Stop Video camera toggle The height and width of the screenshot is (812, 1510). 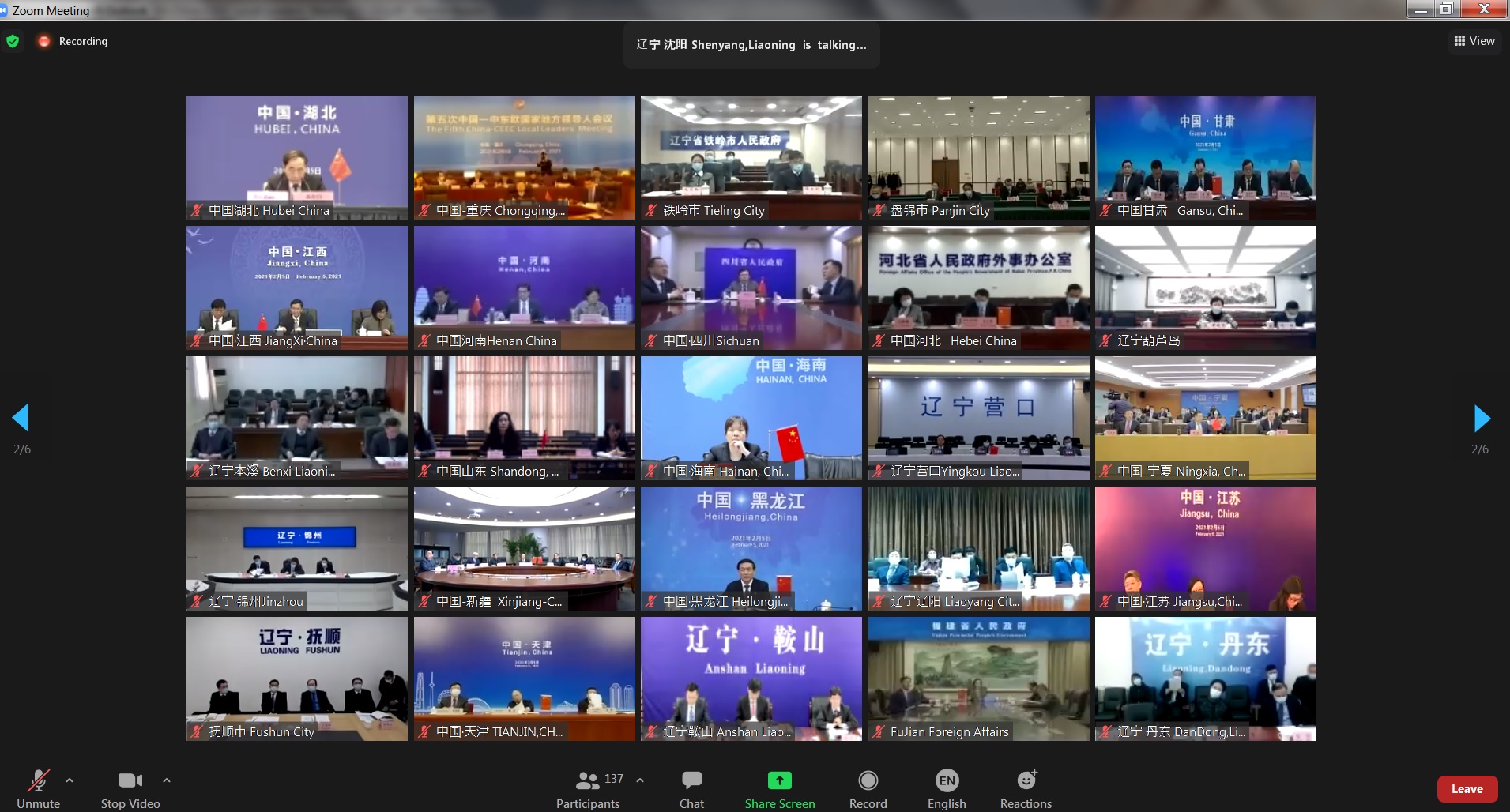click(x=130, y=780)
